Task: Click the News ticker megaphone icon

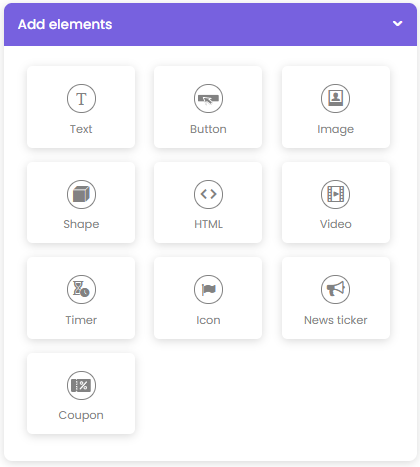Action: click(x=335, y=289)
